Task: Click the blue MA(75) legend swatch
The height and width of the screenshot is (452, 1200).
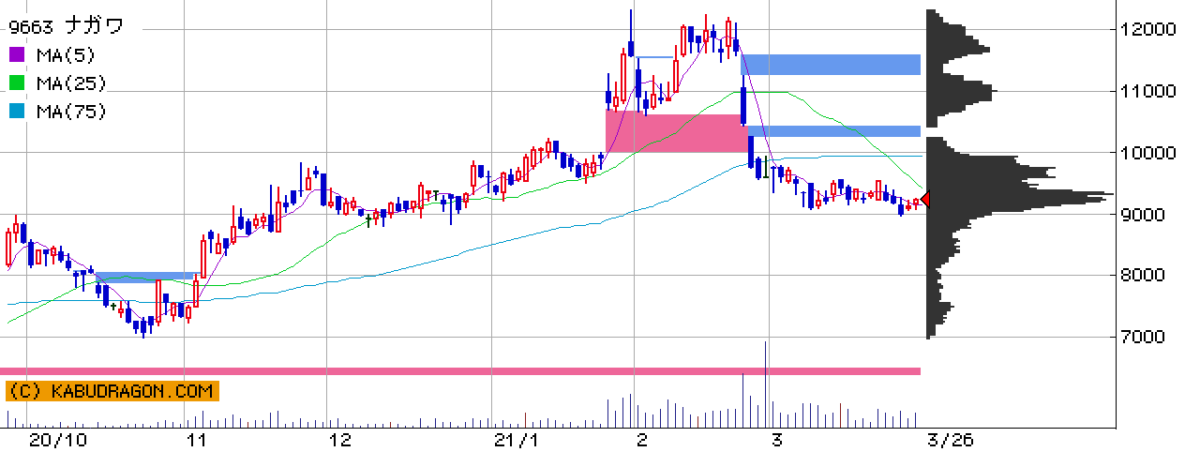Action: [18, 112]
